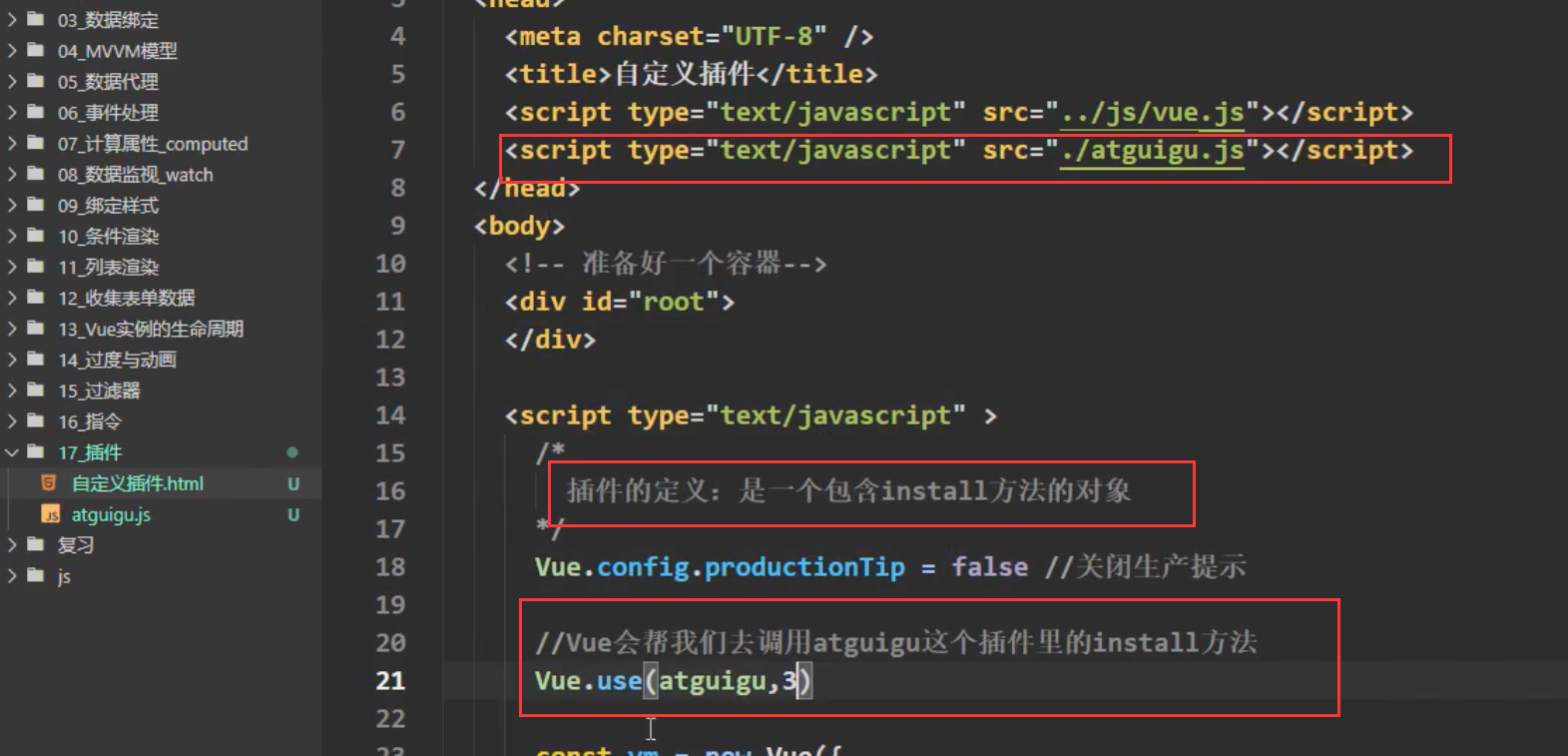The image size is (1568, 756).
Task: Click the Vue.use(atguigu,3) code line
Action: point(674,681)
